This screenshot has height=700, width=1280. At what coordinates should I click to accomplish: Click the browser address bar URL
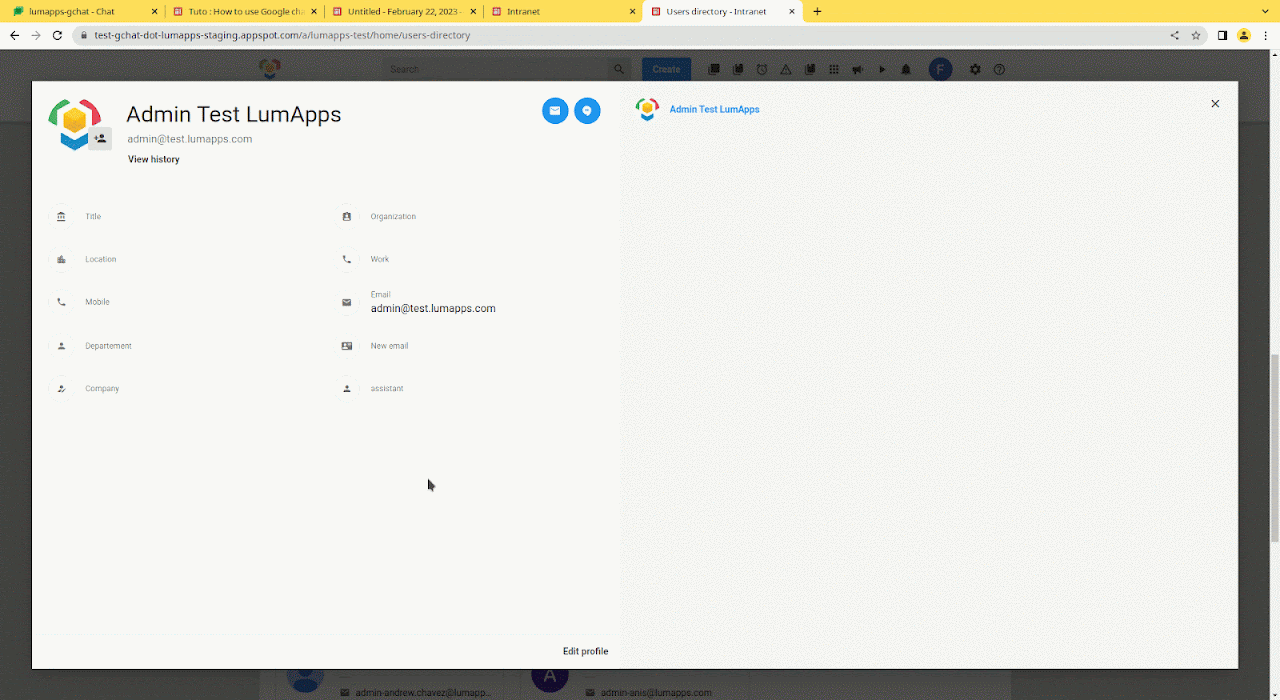[x=282, y=35]
